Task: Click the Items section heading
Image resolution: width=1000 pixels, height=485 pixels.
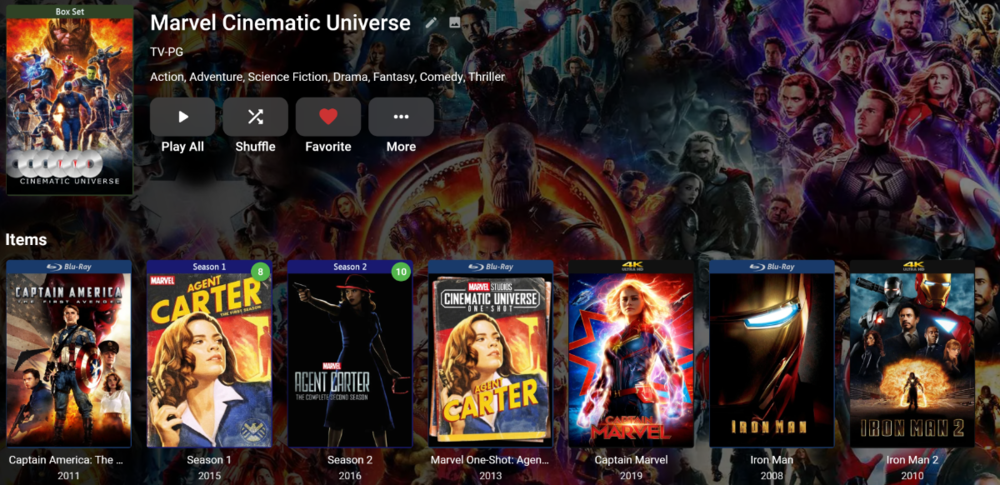Action: 26,240
